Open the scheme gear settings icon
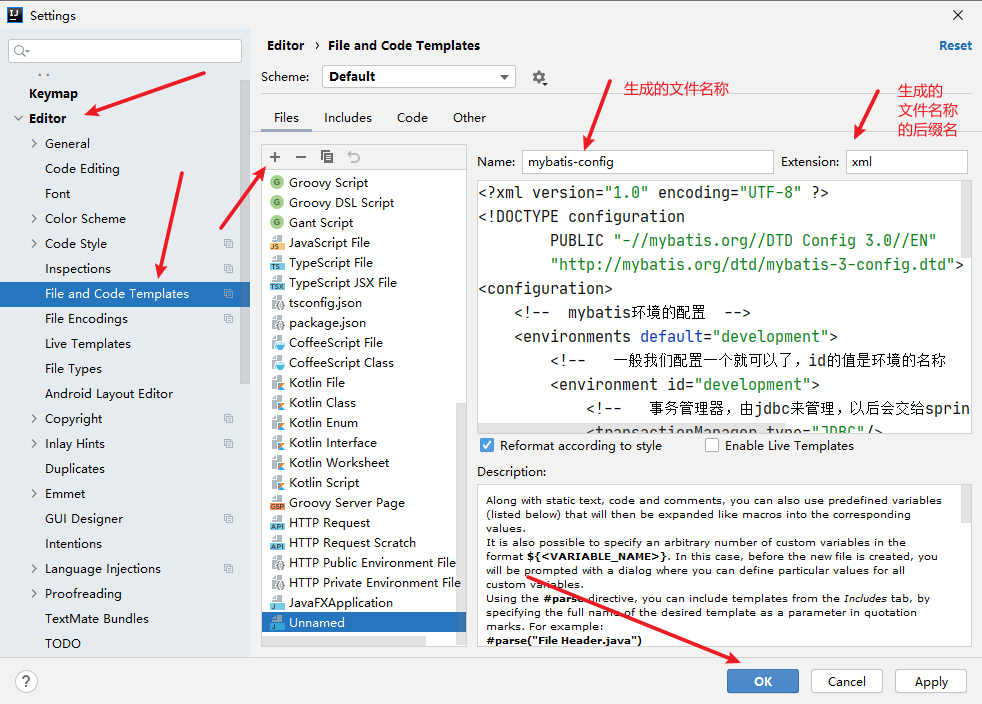 [x=539, y=78]
